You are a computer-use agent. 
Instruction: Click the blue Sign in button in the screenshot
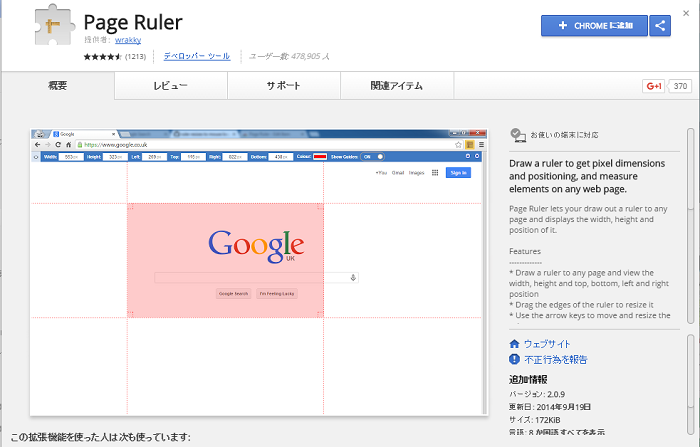[x=458, y=173]
